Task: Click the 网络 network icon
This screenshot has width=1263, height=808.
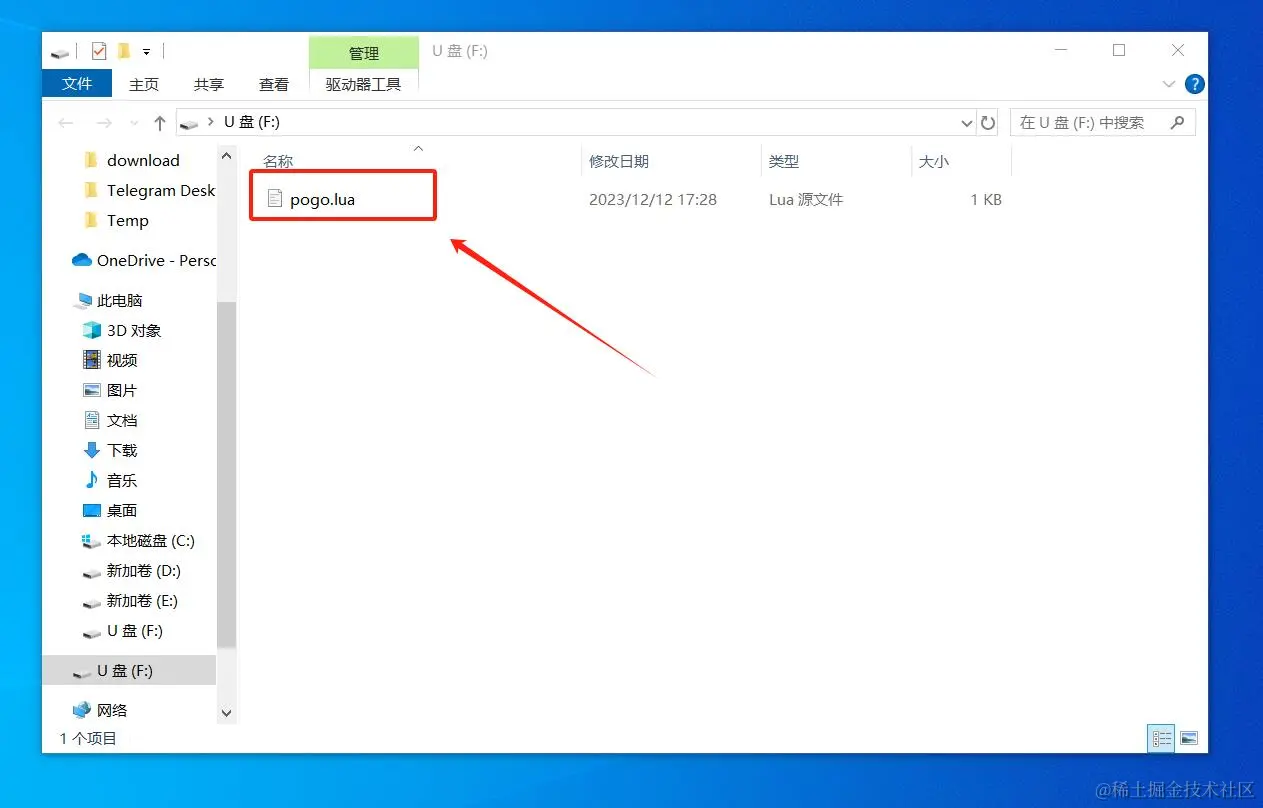Action: [82, 710]
